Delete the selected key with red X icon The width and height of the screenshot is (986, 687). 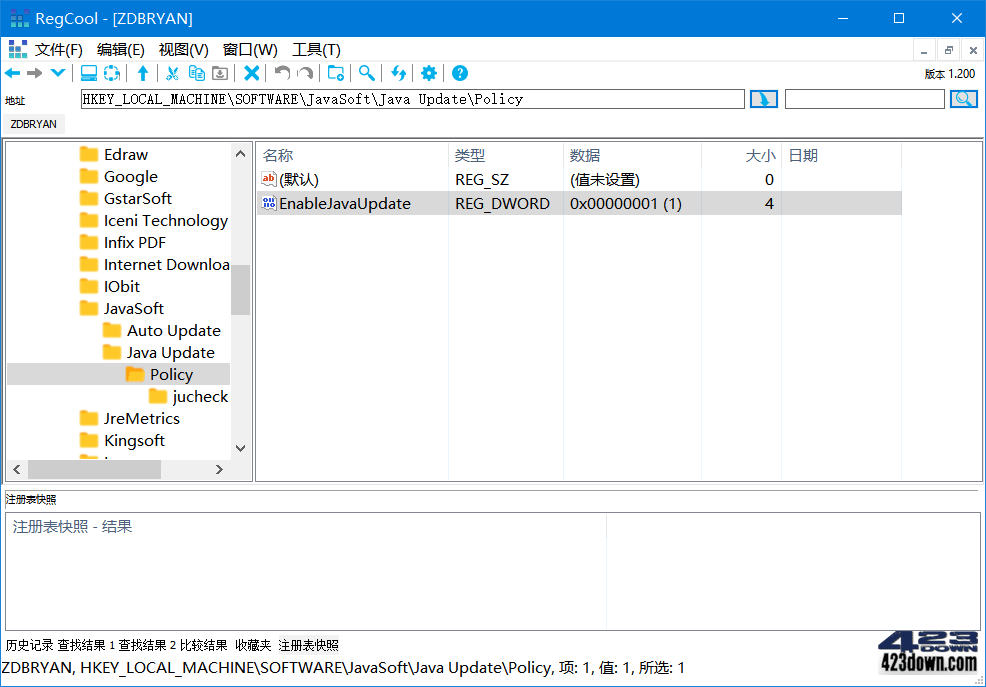tap(252, 72)
